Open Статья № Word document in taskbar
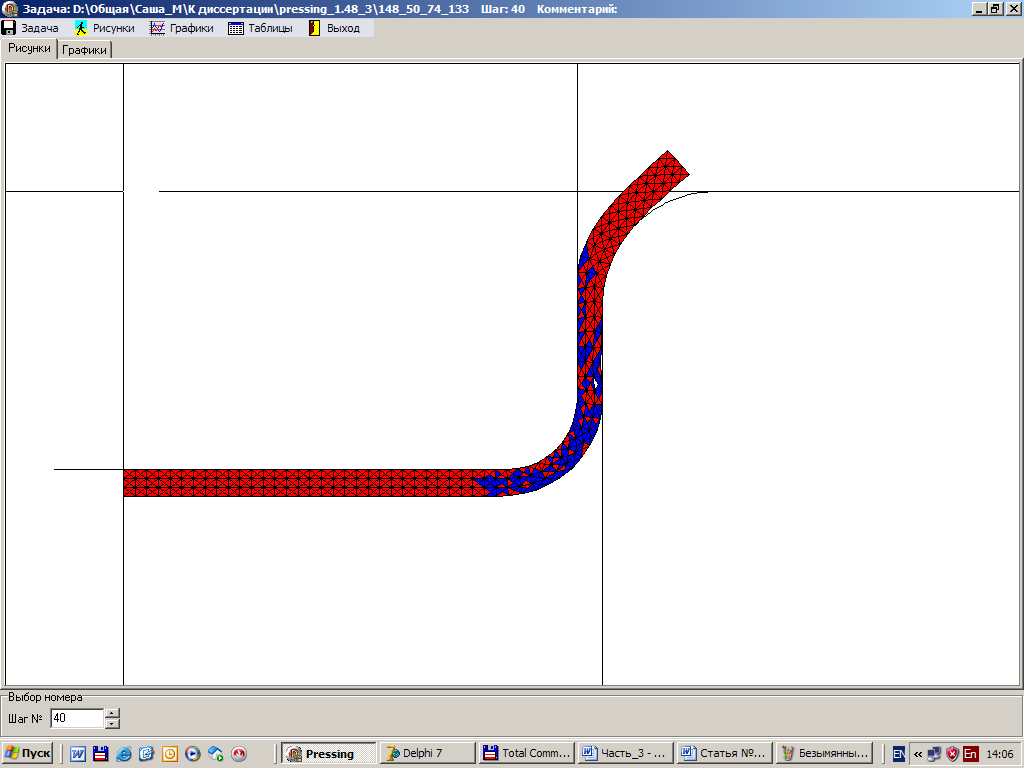This screenshot has height=768, width=1024. click(723, 754)
